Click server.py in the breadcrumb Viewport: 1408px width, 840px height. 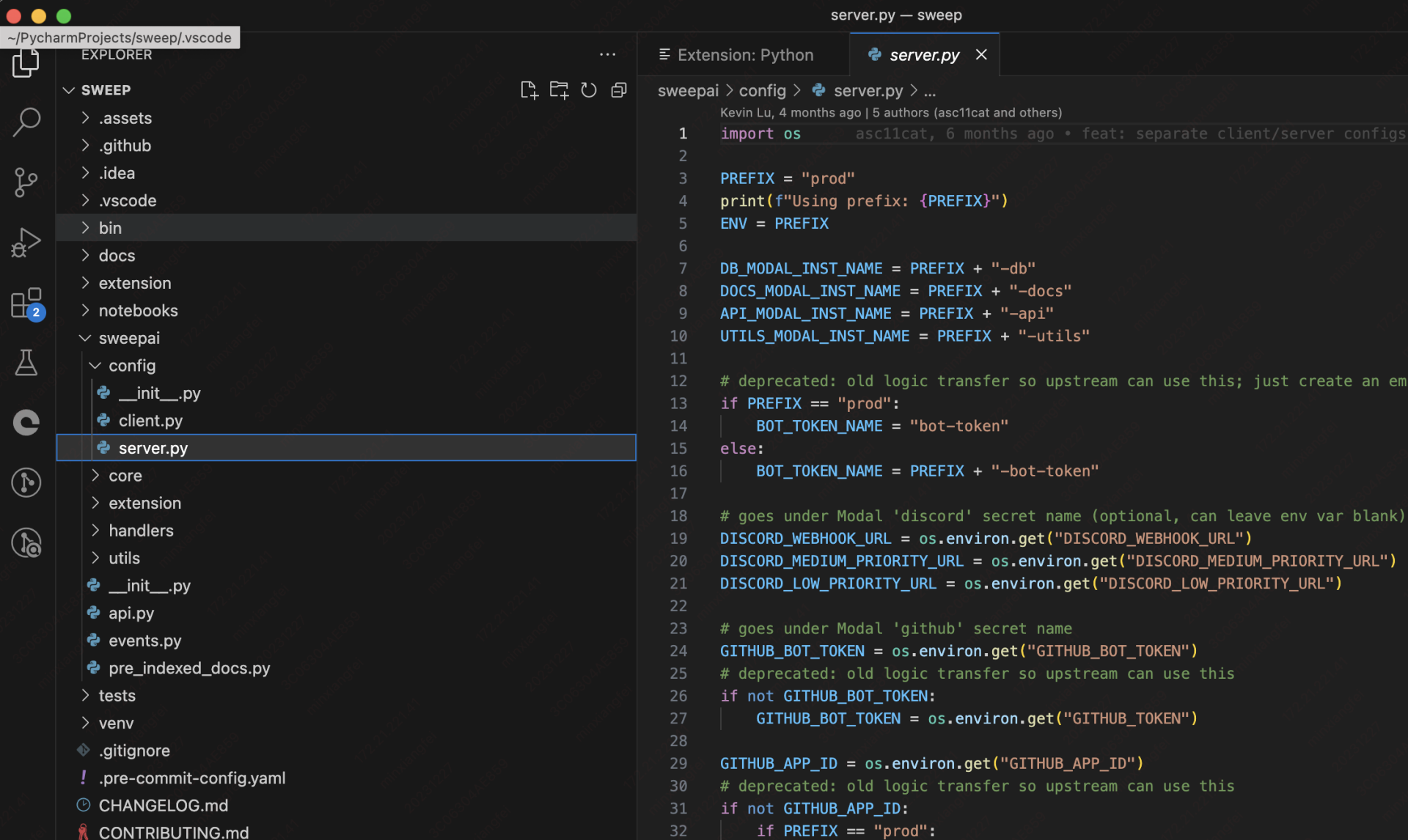(868, 91)
